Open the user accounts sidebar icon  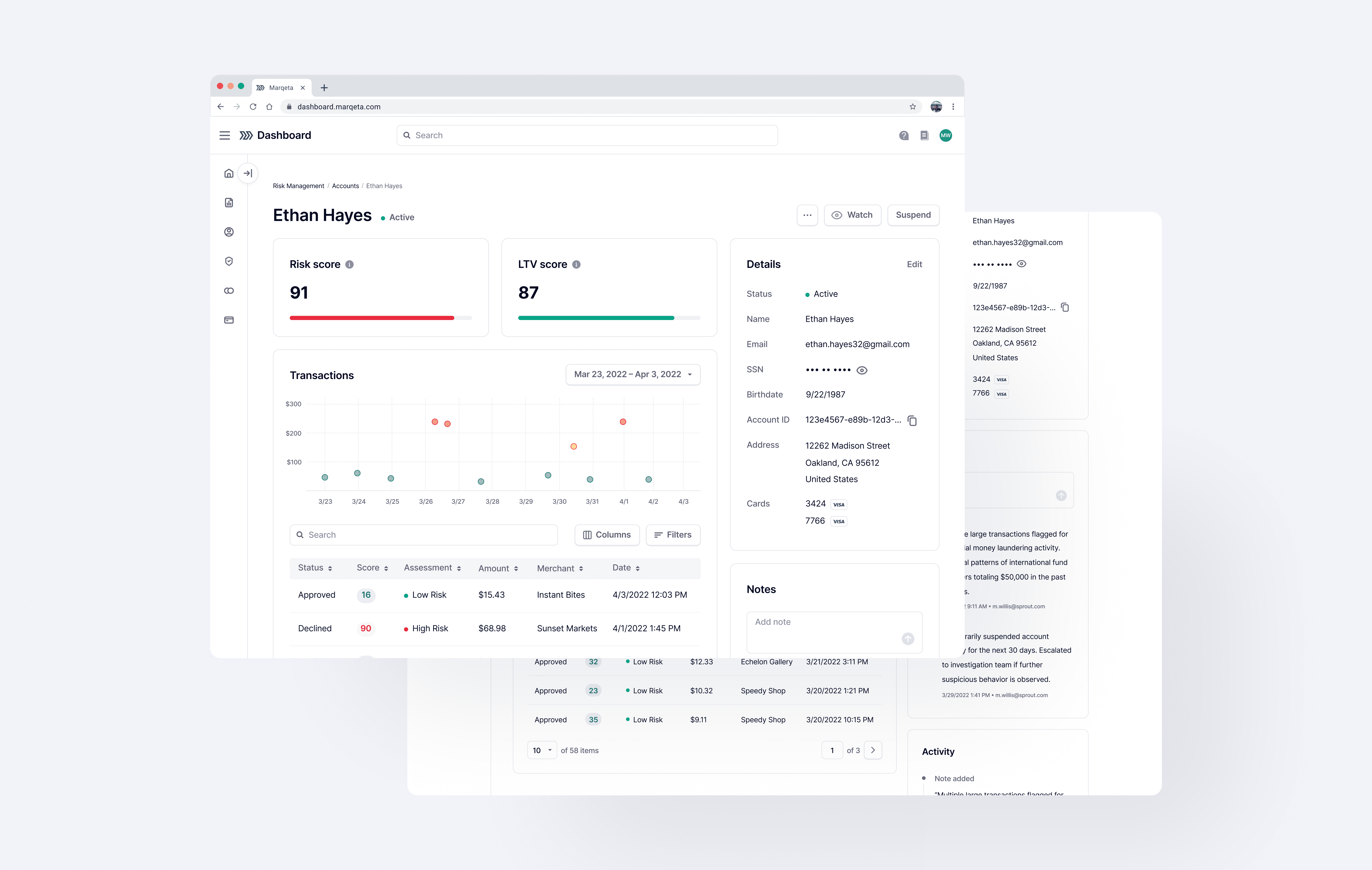click(x=229, y=232)
